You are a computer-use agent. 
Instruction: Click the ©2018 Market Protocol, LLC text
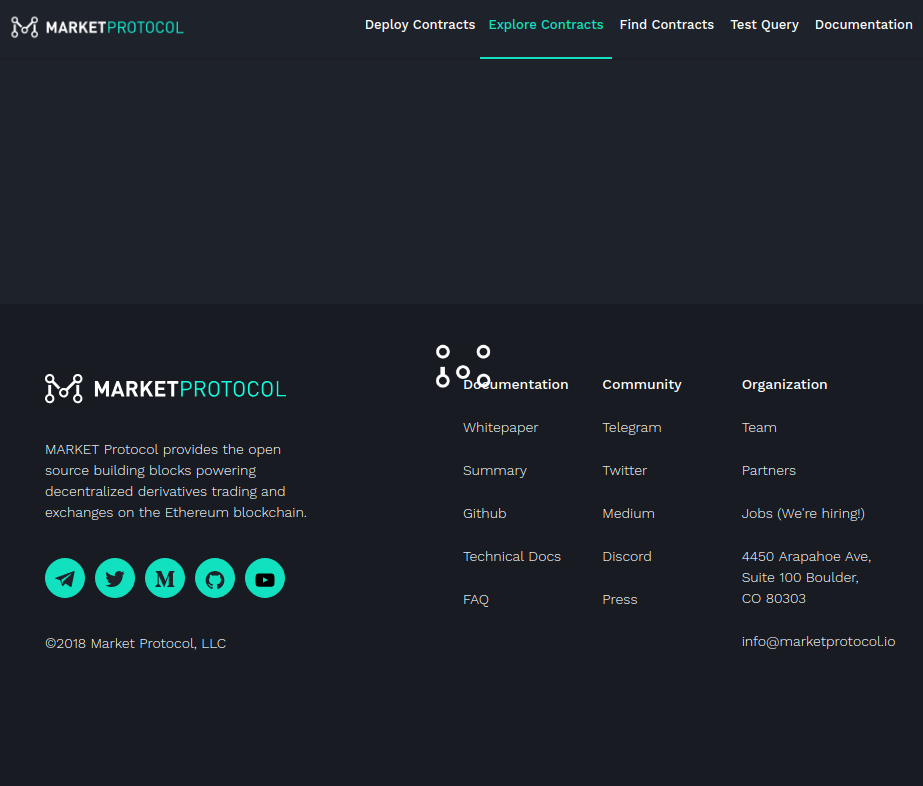tap(135, 644)
